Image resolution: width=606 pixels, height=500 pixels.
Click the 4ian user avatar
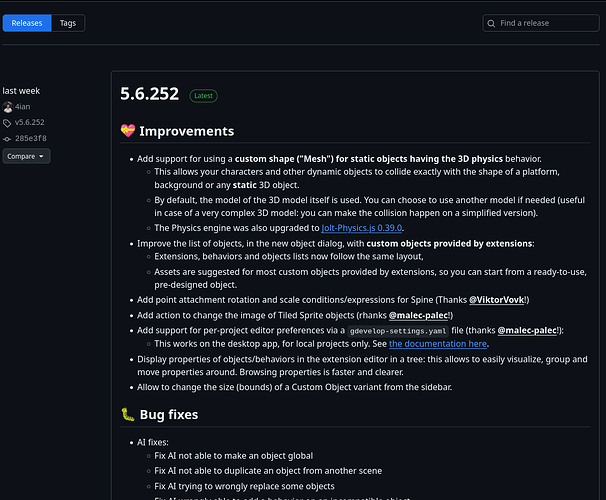[x=8, y=107]
